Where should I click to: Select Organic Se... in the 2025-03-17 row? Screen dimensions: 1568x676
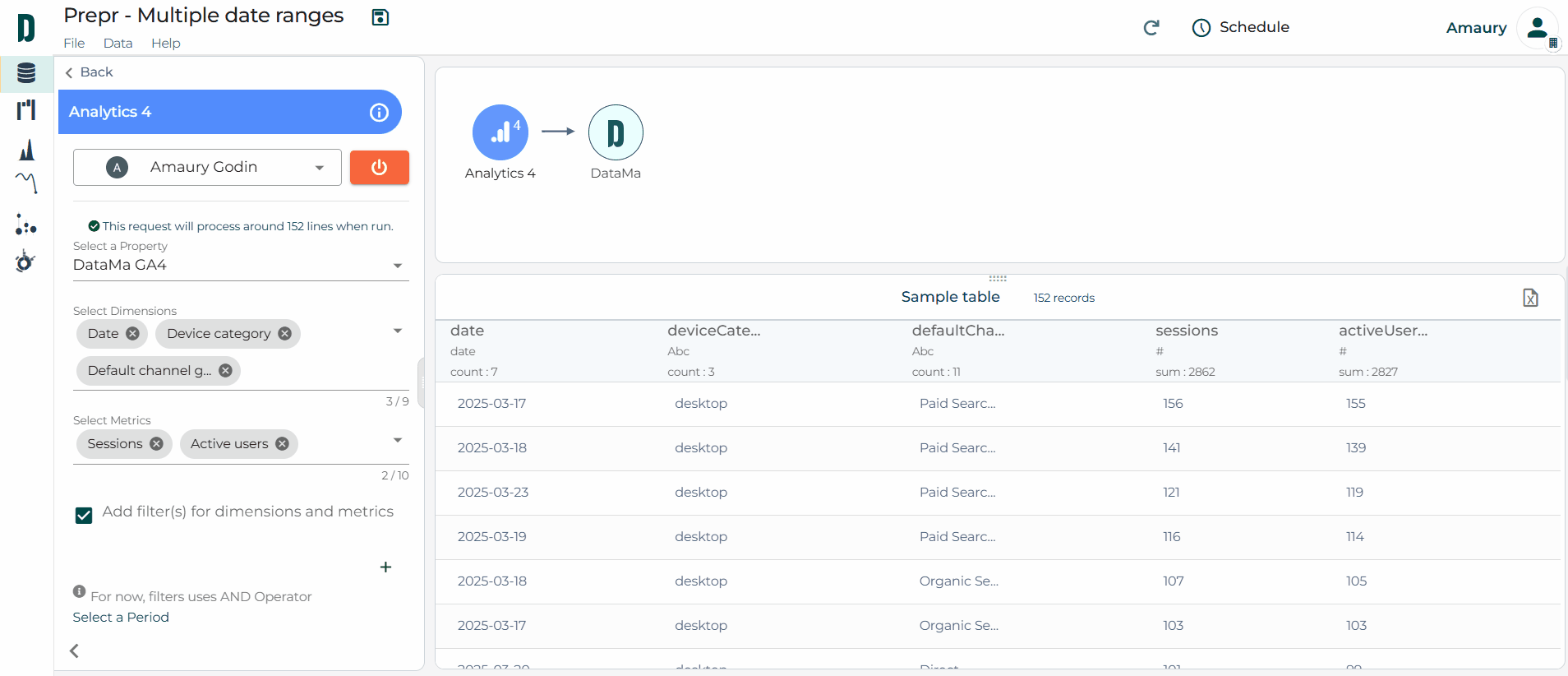pos(959,626)
